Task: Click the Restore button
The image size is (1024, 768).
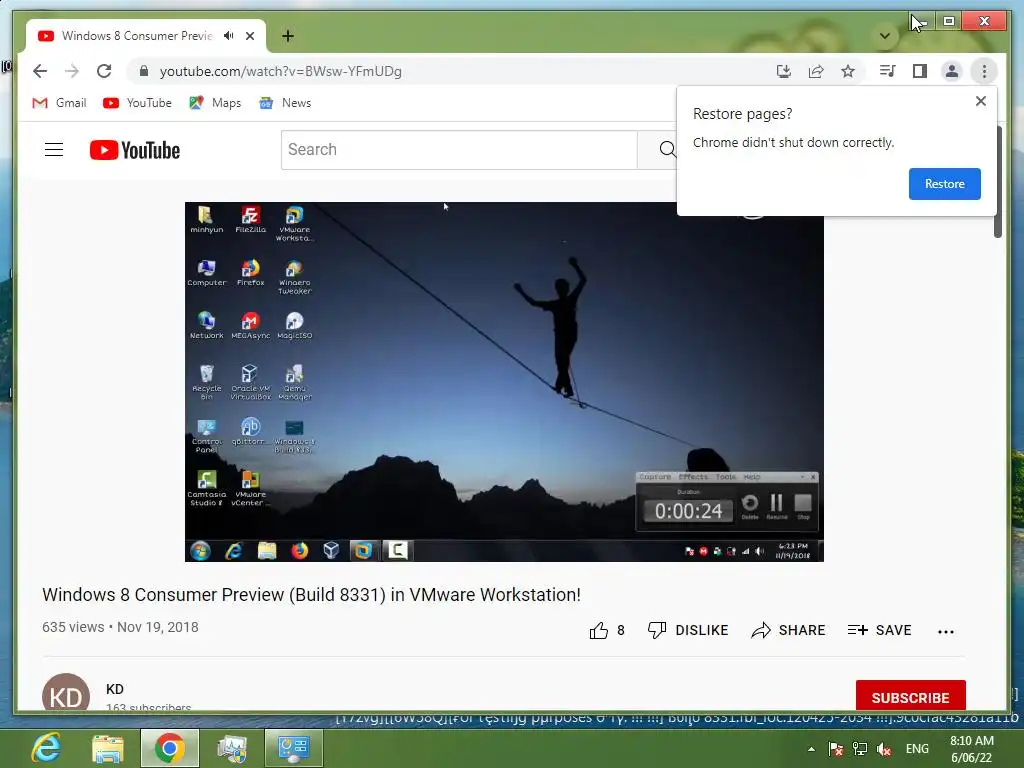Action: point(944,184)
